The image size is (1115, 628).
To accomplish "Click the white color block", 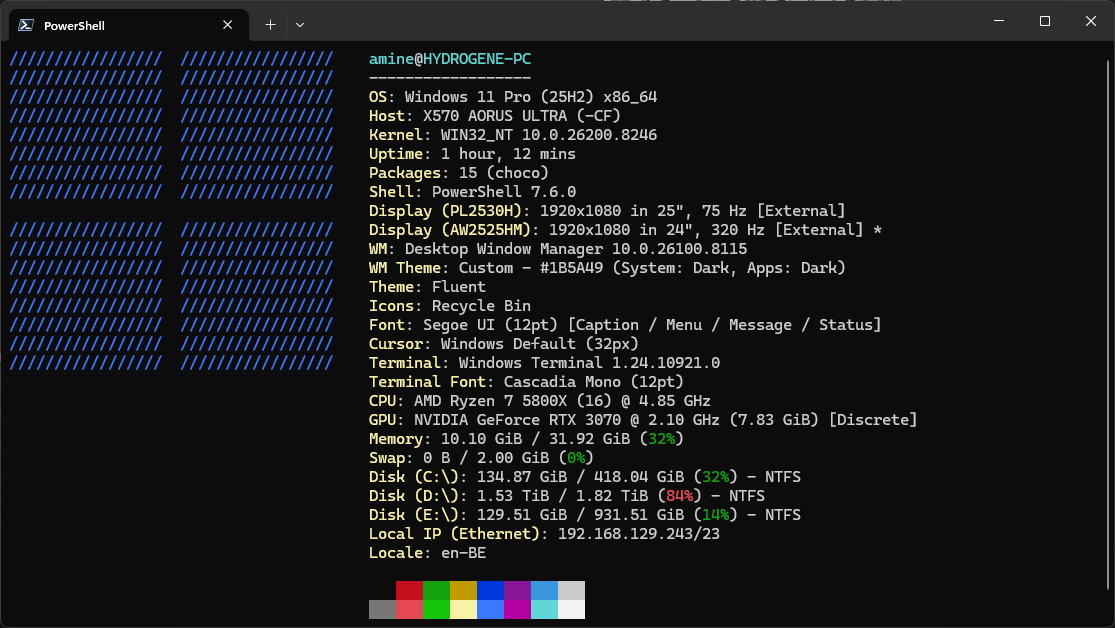I will pyautogui.click(x=572, y=610).
